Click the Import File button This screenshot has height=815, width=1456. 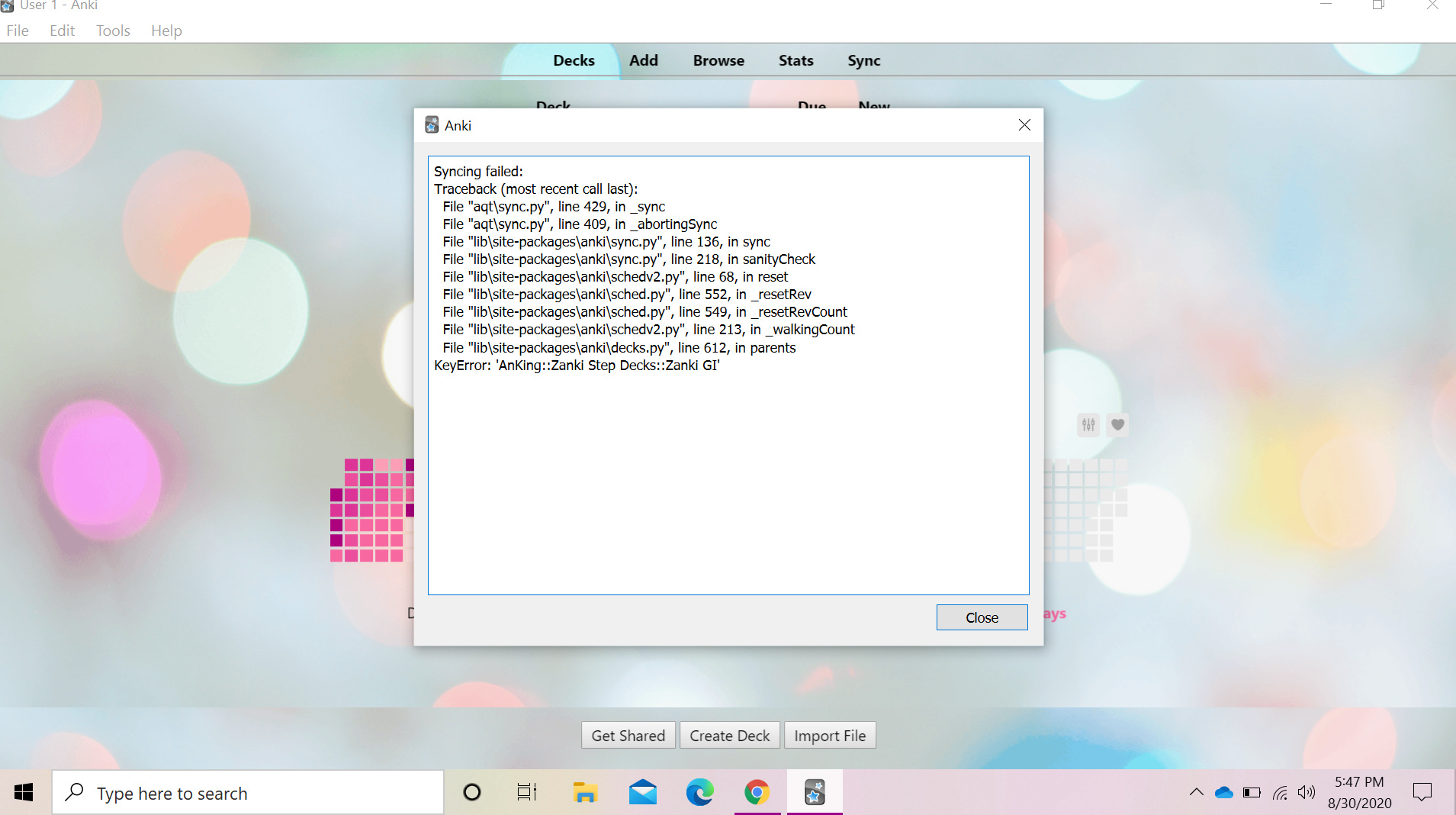pos(830,736)
